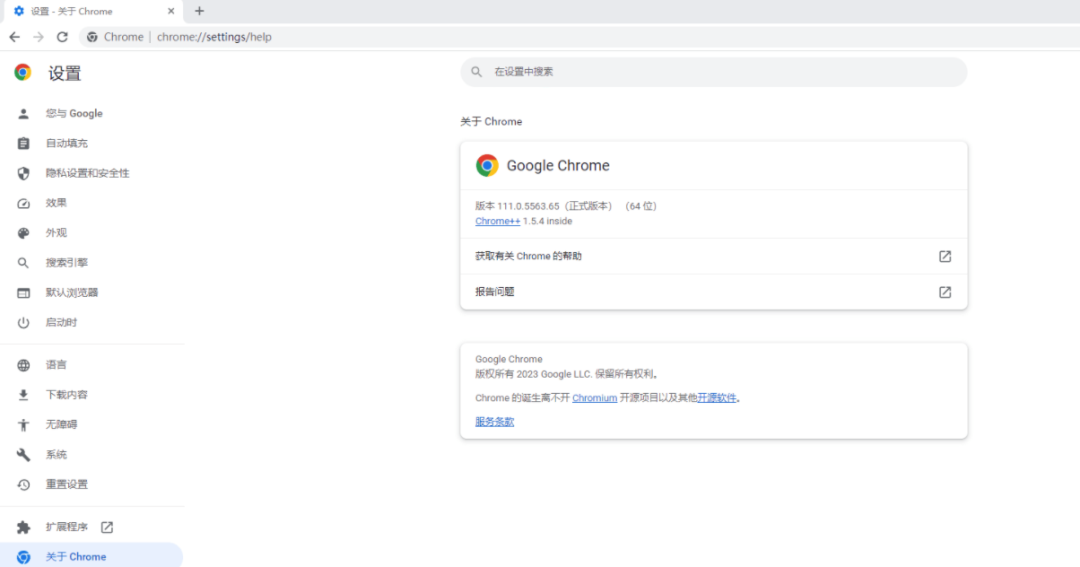Click person icon beside 您与 Google

tap(23, 114)
